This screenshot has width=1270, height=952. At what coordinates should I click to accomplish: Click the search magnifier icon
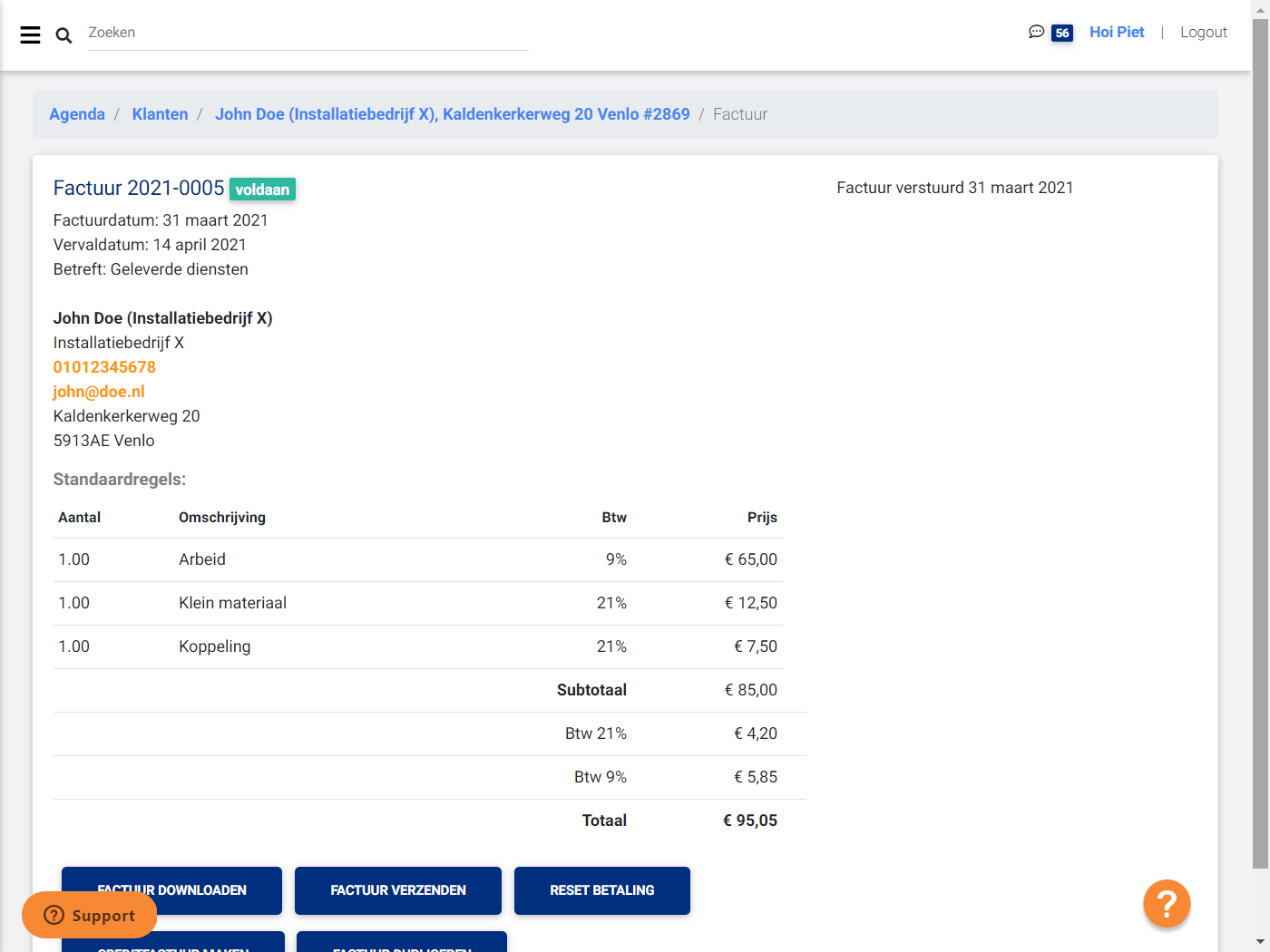click(63, 34)
